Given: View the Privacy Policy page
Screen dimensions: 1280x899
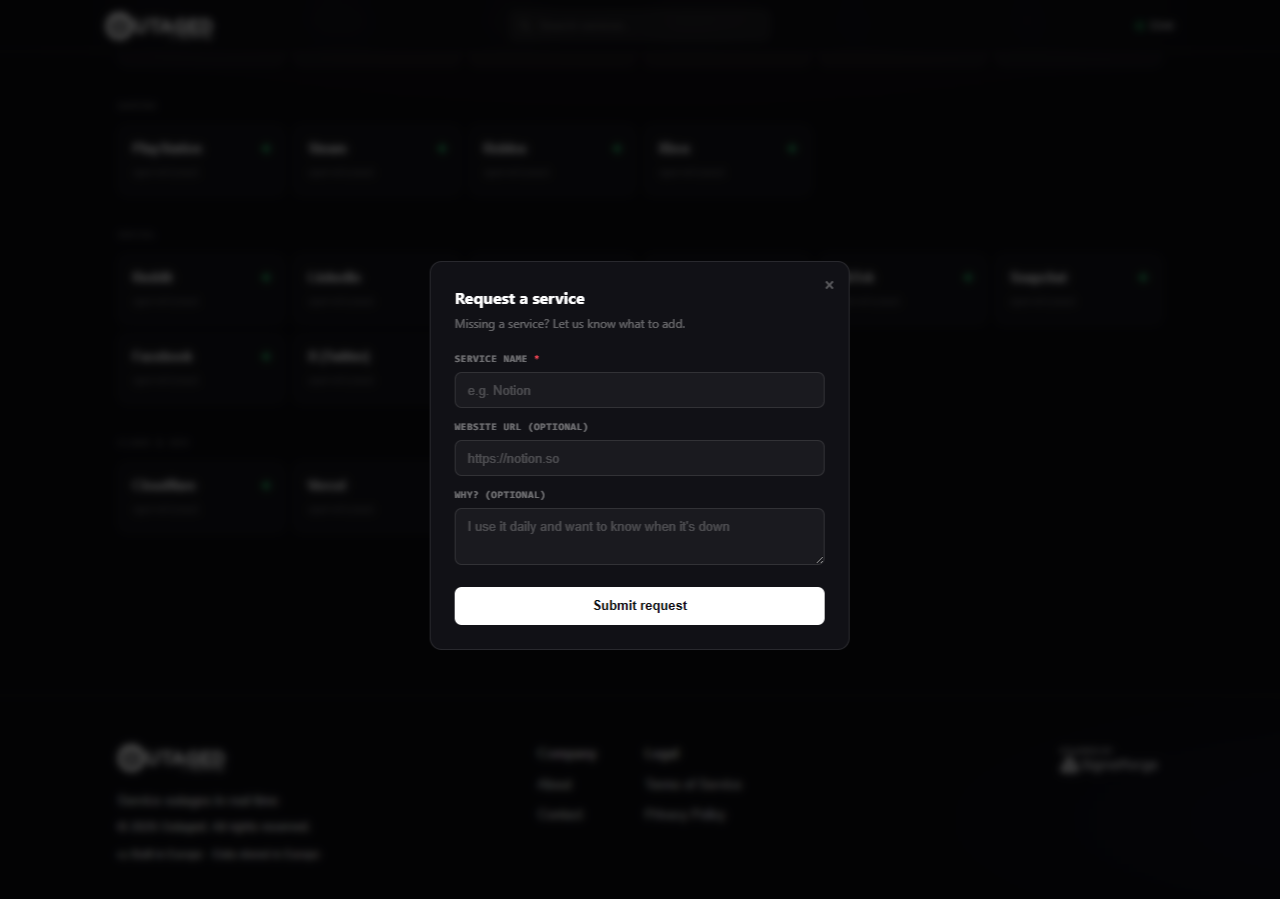Looking at the screenshot, I should 686,814.
